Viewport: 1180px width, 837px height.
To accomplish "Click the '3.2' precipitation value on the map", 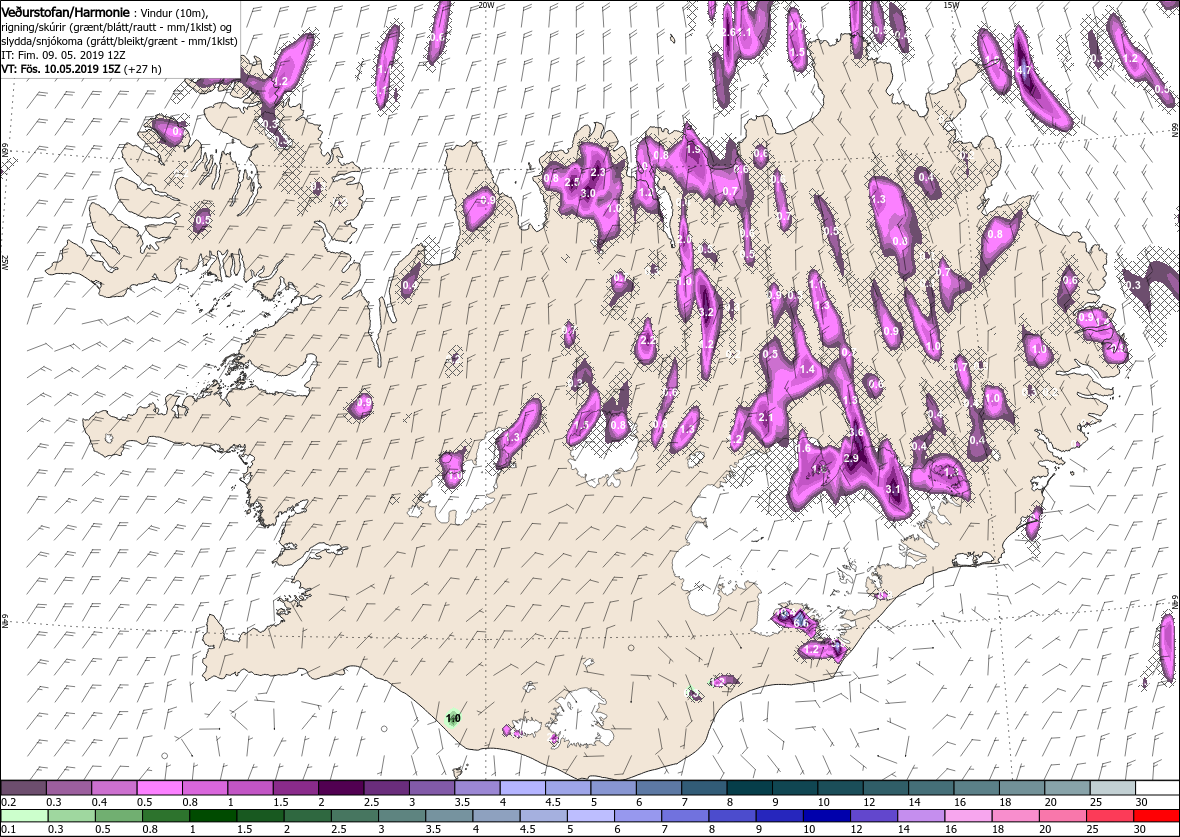I will coord(707,312).
